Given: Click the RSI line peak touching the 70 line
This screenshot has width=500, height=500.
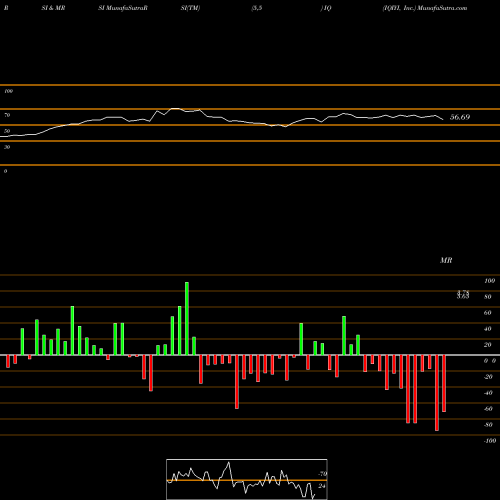Looking at the screenshot, I should [x=175, y=109].
